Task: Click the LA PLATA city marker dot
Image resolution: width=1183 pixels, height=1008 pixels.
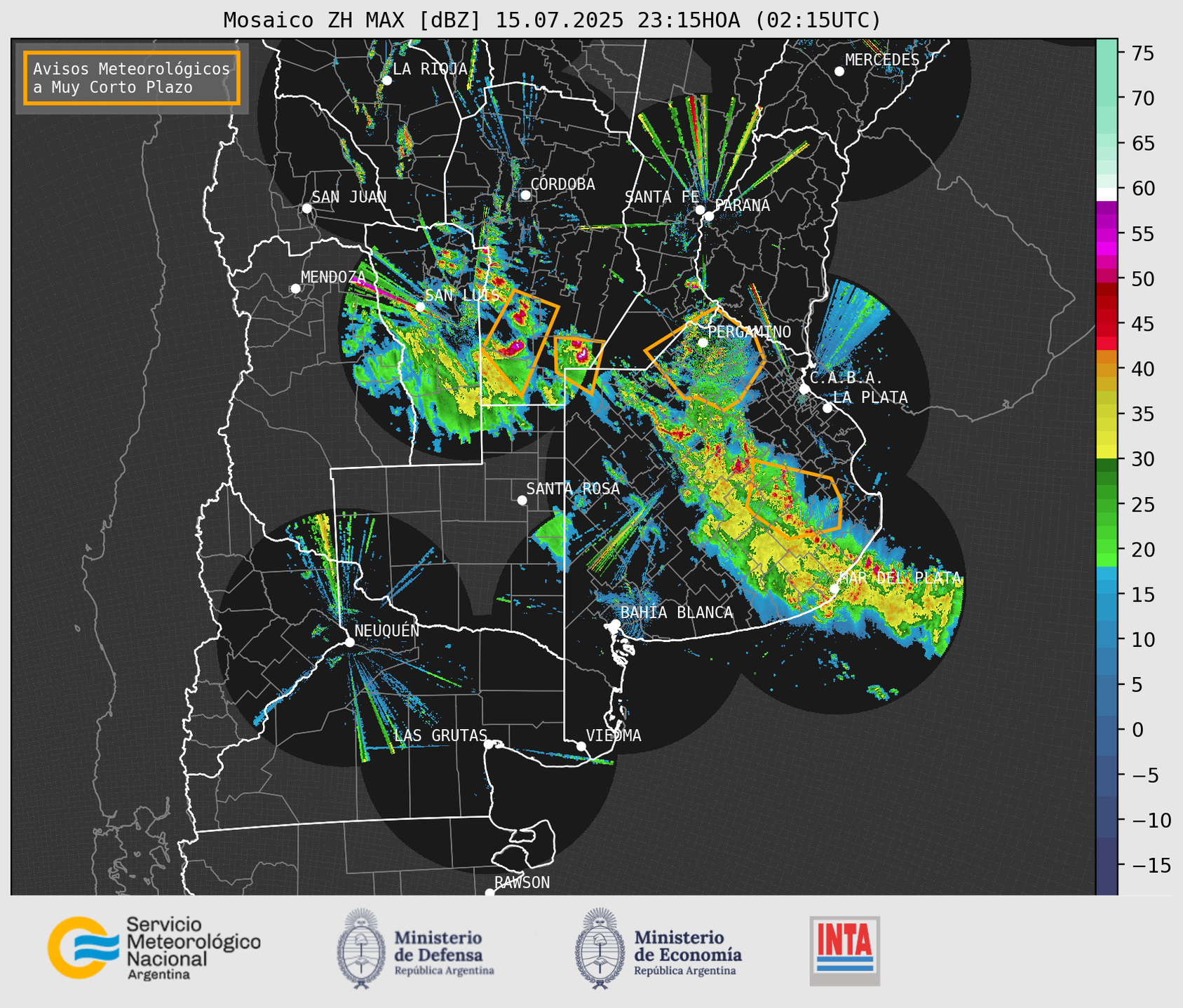Action: click(x=827, y=408)
